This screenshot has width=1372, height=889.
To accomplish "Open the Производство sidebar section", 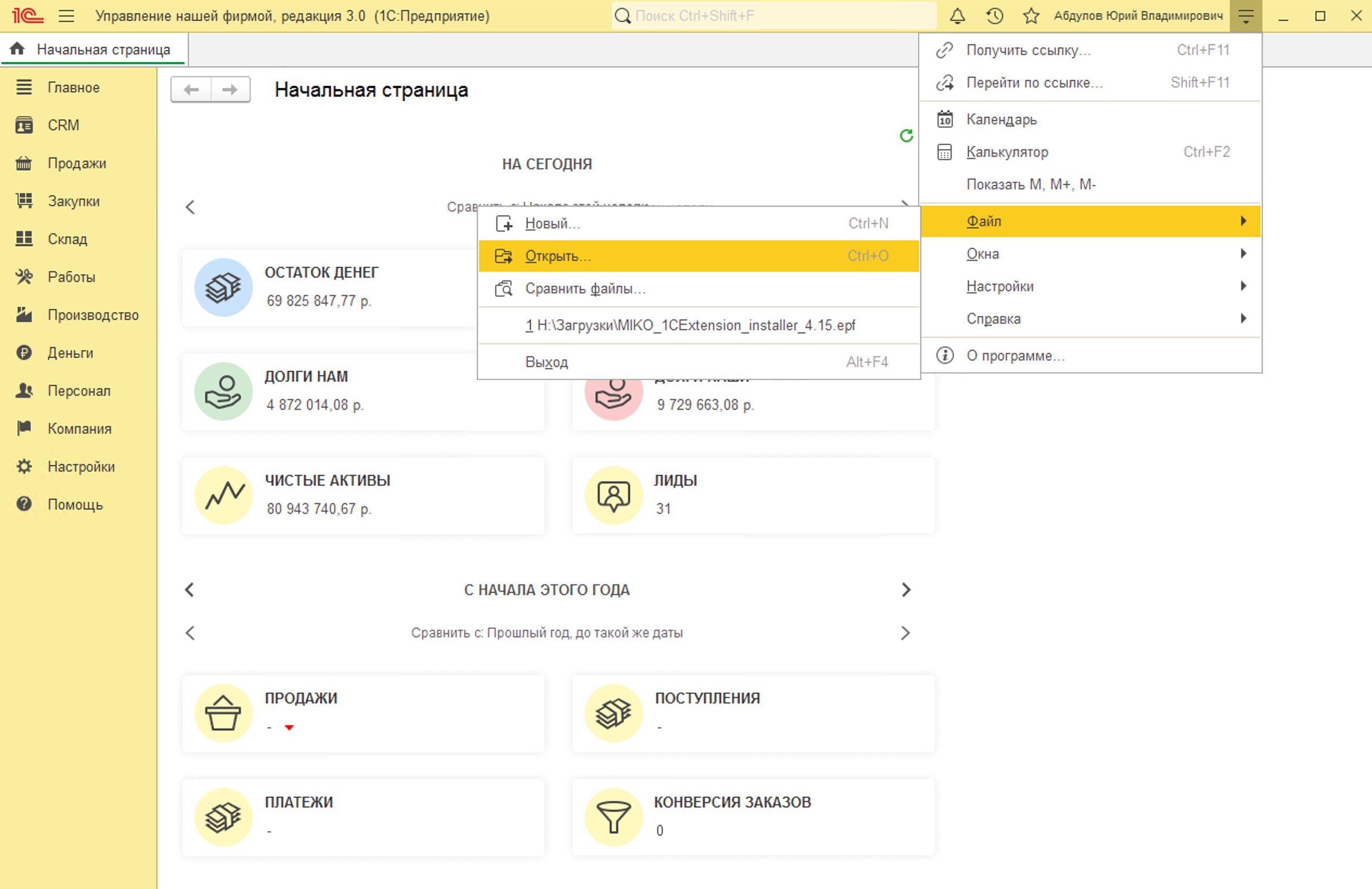I will tap(92, 314).
